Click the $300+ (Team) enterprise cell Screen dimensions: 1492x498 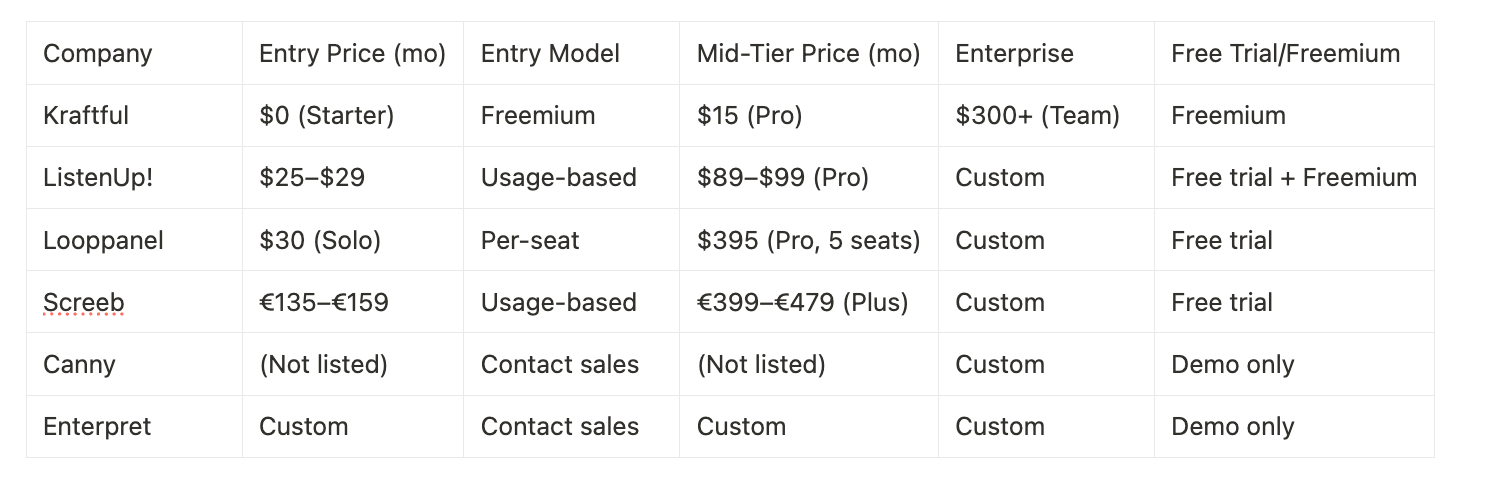pos(1037,116)
